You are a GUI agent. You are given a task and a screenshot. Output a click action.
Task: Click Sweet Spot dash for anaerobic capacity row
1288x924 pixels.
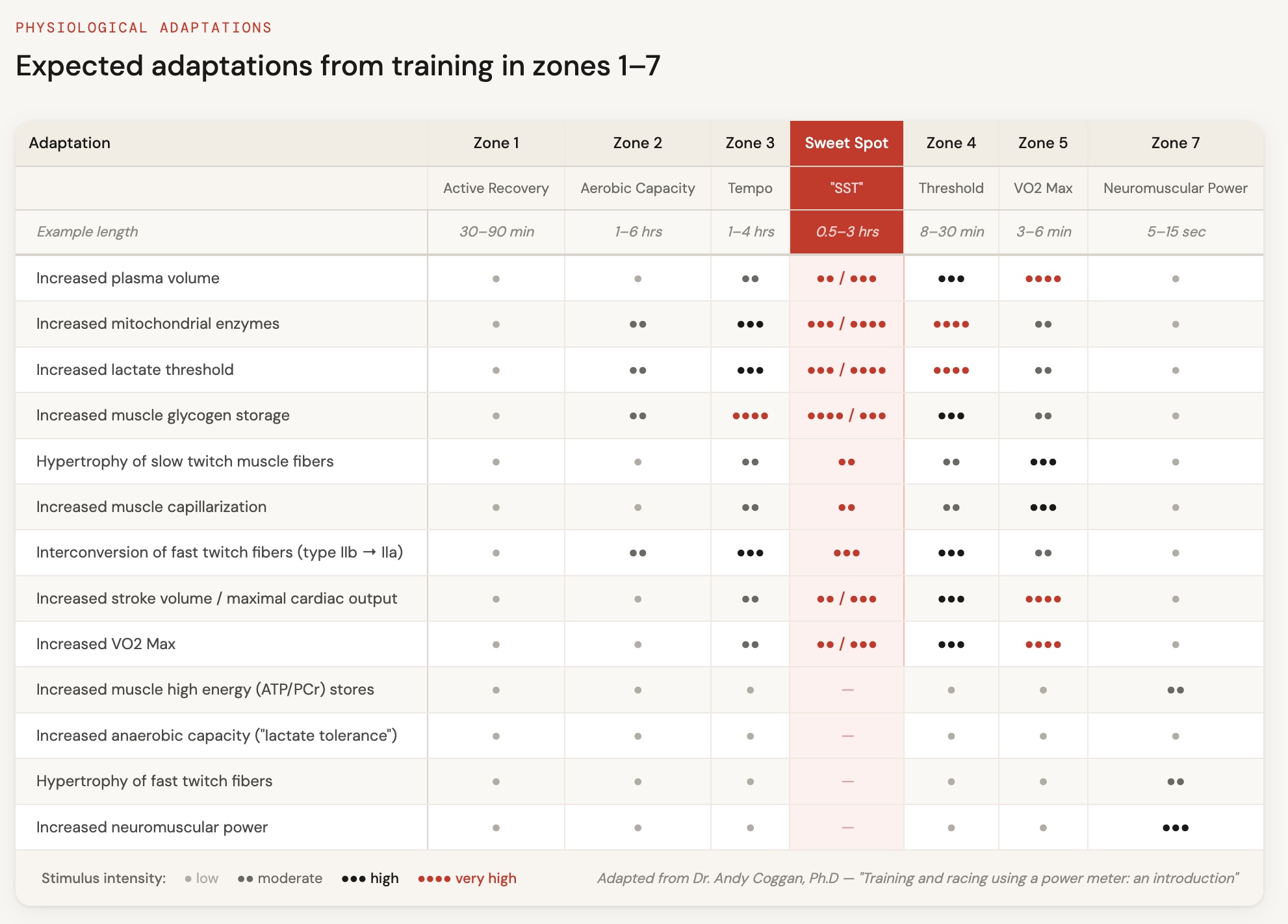pyautogui.click(x=847, y=736)
